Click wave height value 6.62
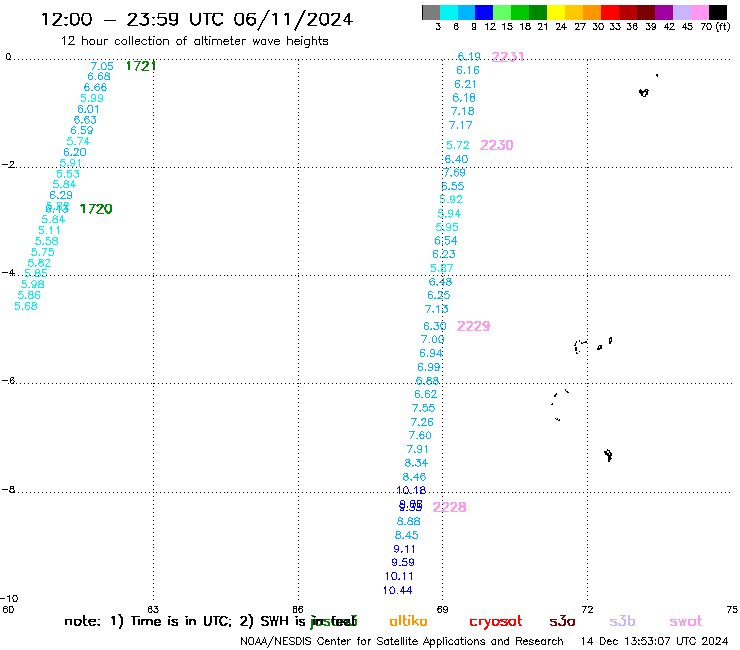 click(426, 394)
